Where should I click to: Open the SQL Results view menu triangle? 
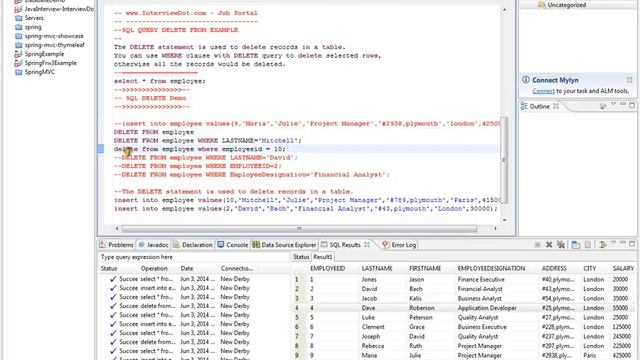(613, 243)
